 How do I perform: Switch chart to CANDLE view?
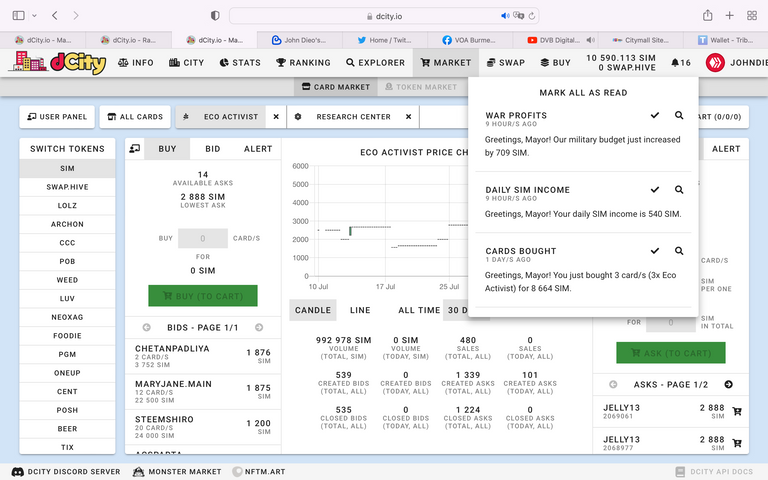coord(312,310)
